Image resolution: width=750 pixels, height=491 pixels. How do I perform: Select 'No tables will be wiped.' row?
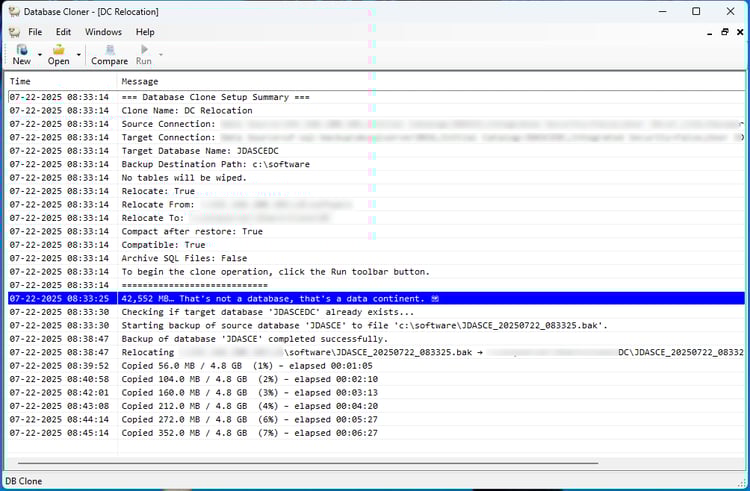click(x=376, y=177)
